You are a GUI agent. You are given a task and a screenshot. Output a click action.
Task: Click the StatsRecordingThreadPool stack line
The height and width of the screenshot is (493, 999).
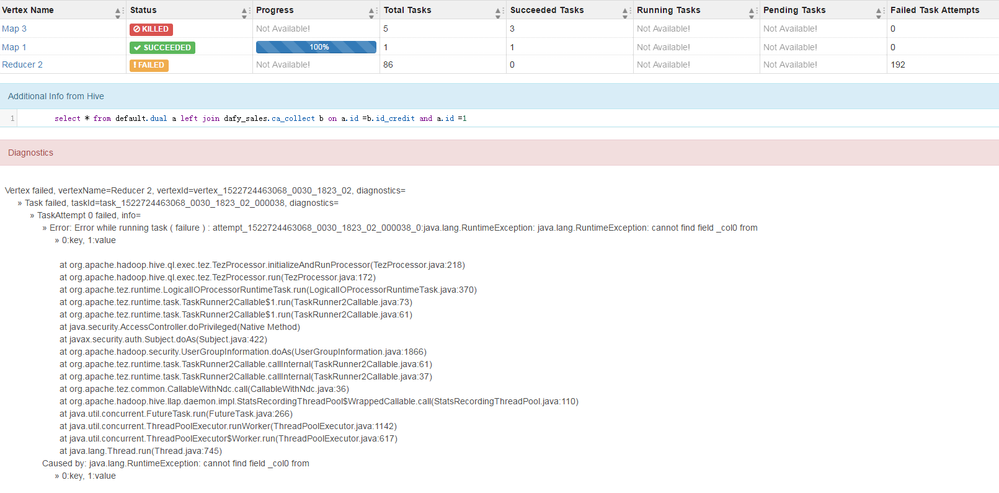pyautogui.click(x=319, y=401)
